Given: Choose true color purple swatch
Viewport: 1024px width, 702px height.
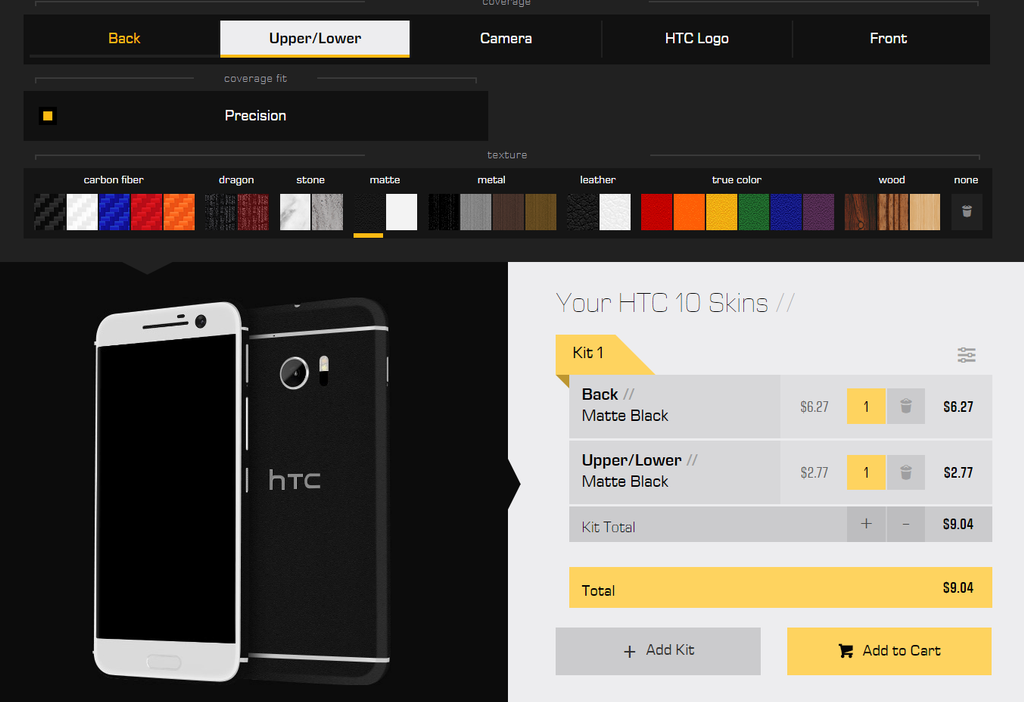Looking at the screenshot, I should (x=818, y=212).
